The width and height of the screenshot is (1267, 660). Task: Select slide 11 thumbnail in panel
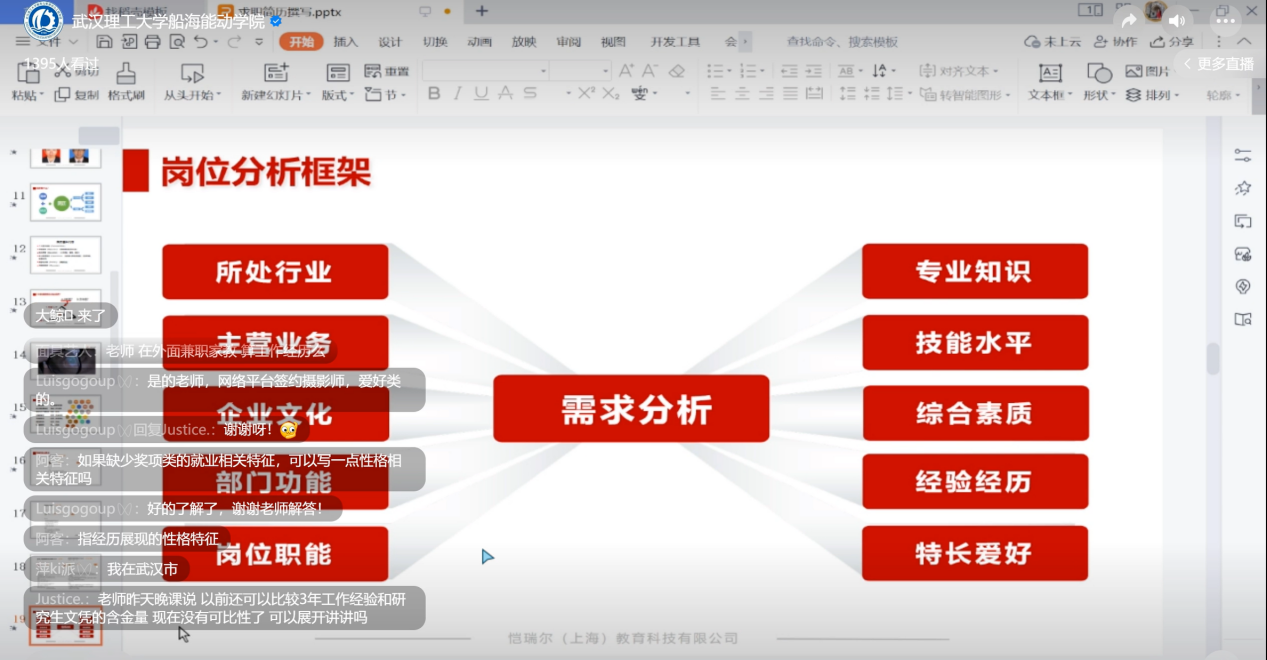coord(66,203)
